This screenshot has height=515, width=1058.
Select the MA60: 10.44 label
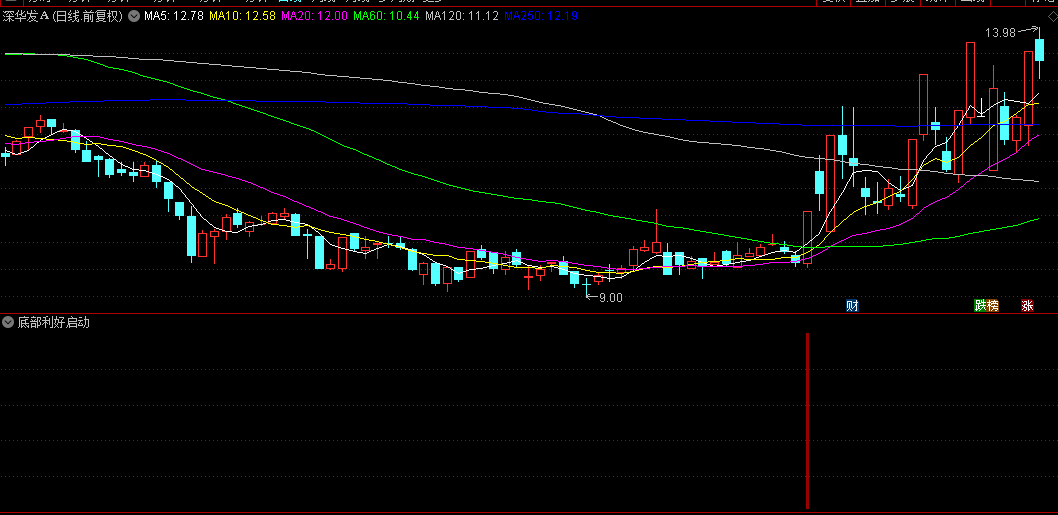pos(387,16)
